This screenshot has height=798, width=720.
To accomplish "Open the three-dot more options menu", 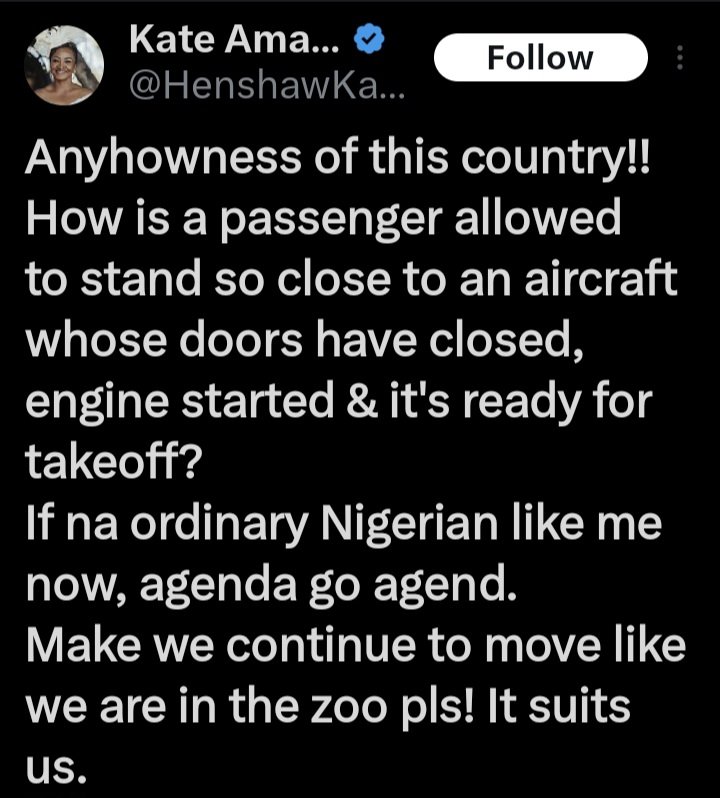I will (x=681, y=59).
